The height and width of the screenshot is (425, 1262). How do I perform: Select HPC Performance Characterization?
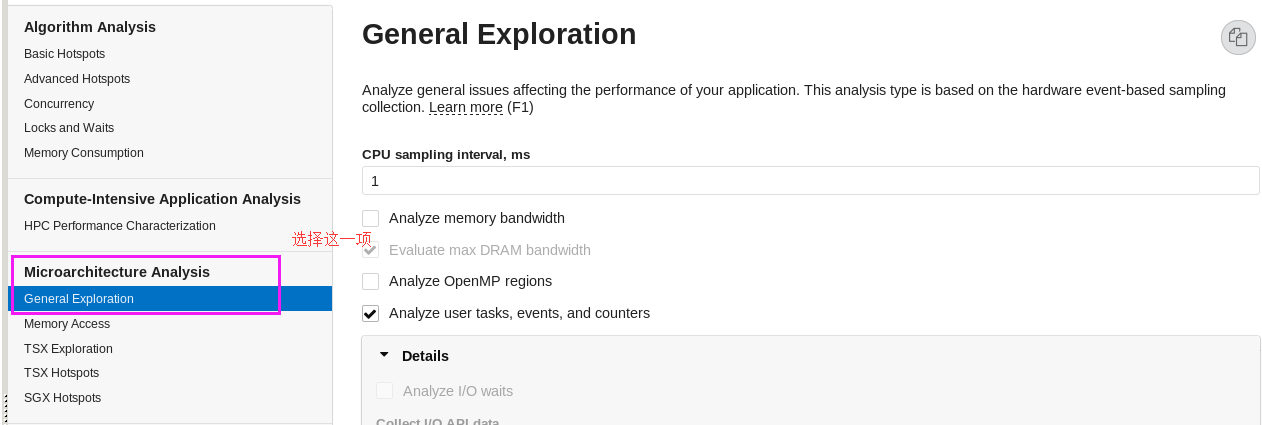[x=120, y=226]
